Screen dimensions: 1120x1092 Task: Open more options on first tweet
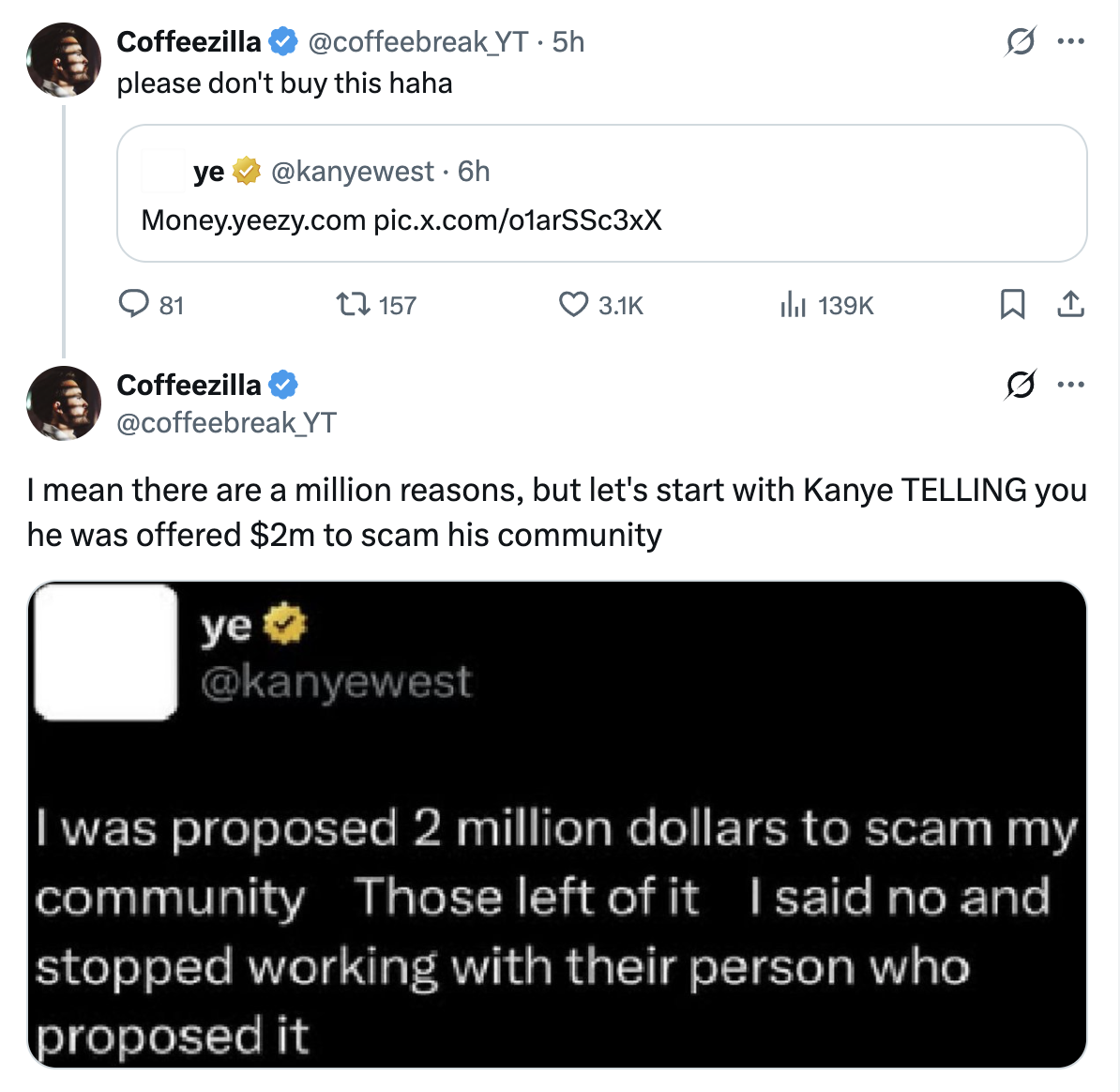(x=1070, y=41)
